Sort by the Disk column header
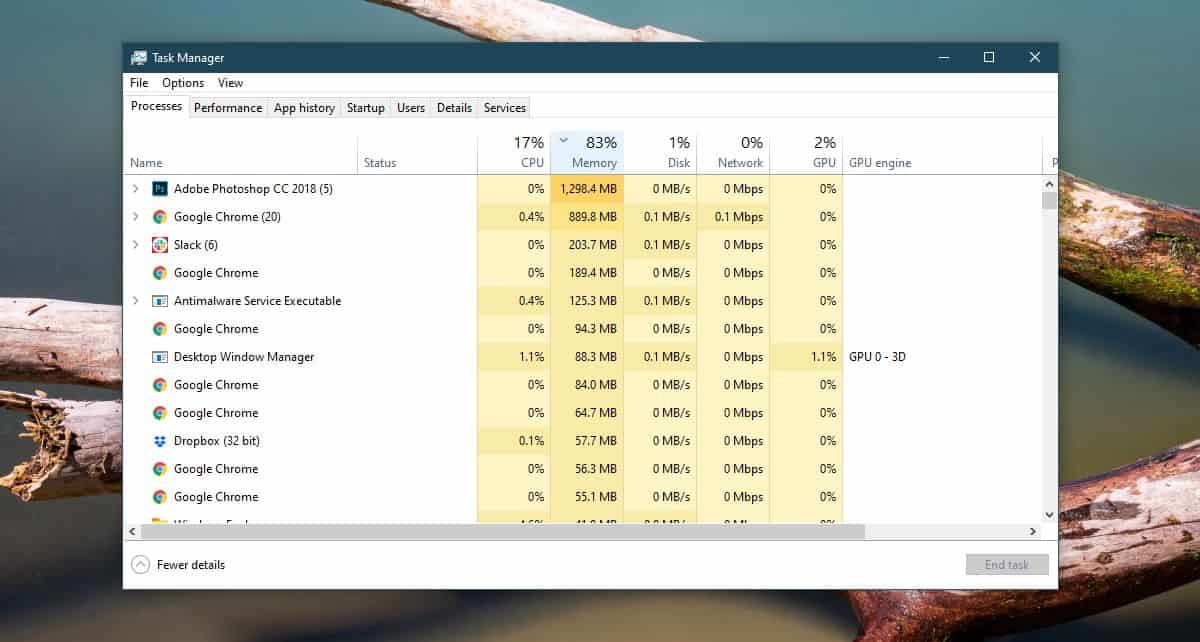 pos(660,153)
